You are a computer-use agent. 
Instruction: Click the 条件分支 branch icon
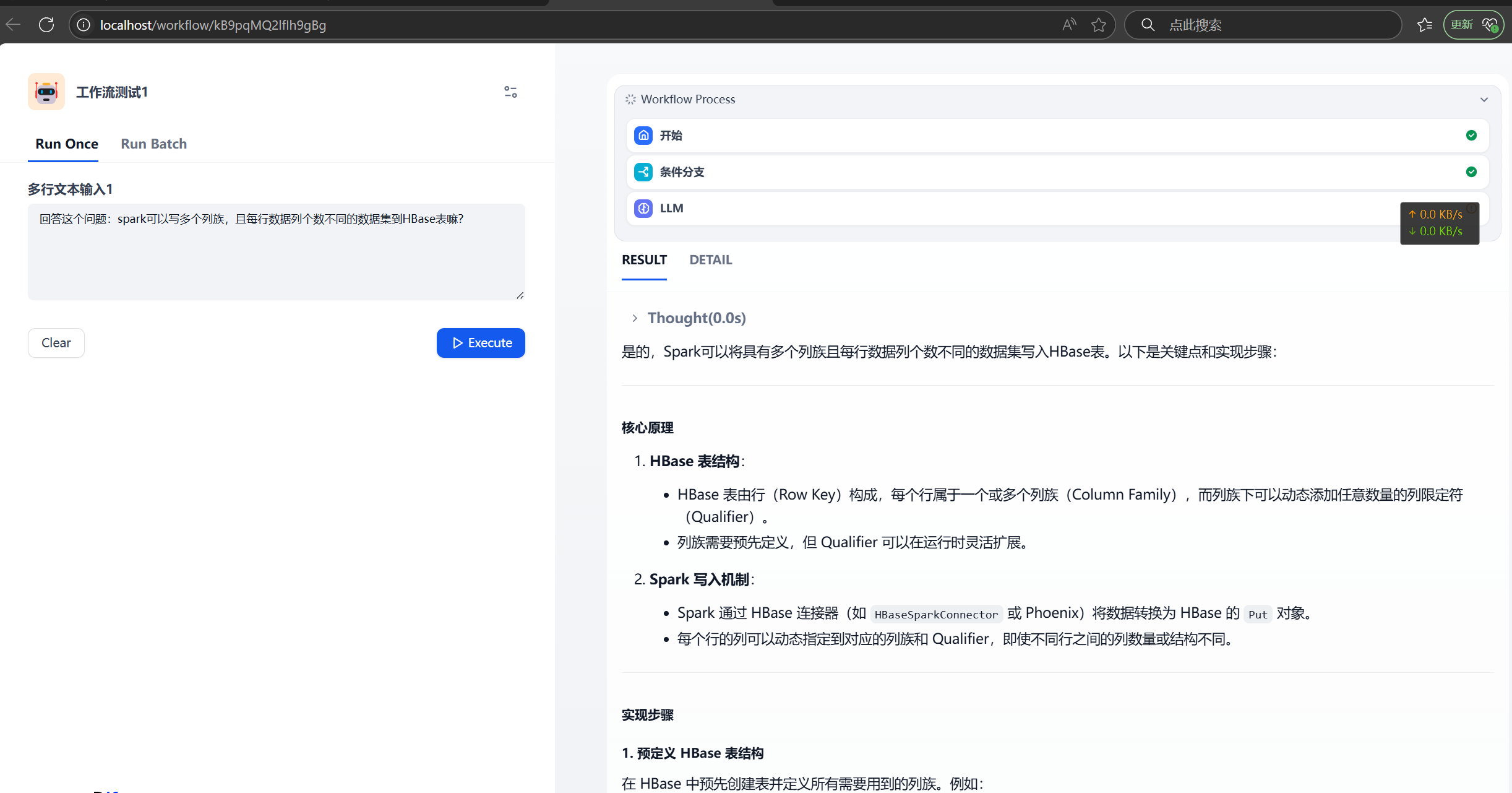643,172
